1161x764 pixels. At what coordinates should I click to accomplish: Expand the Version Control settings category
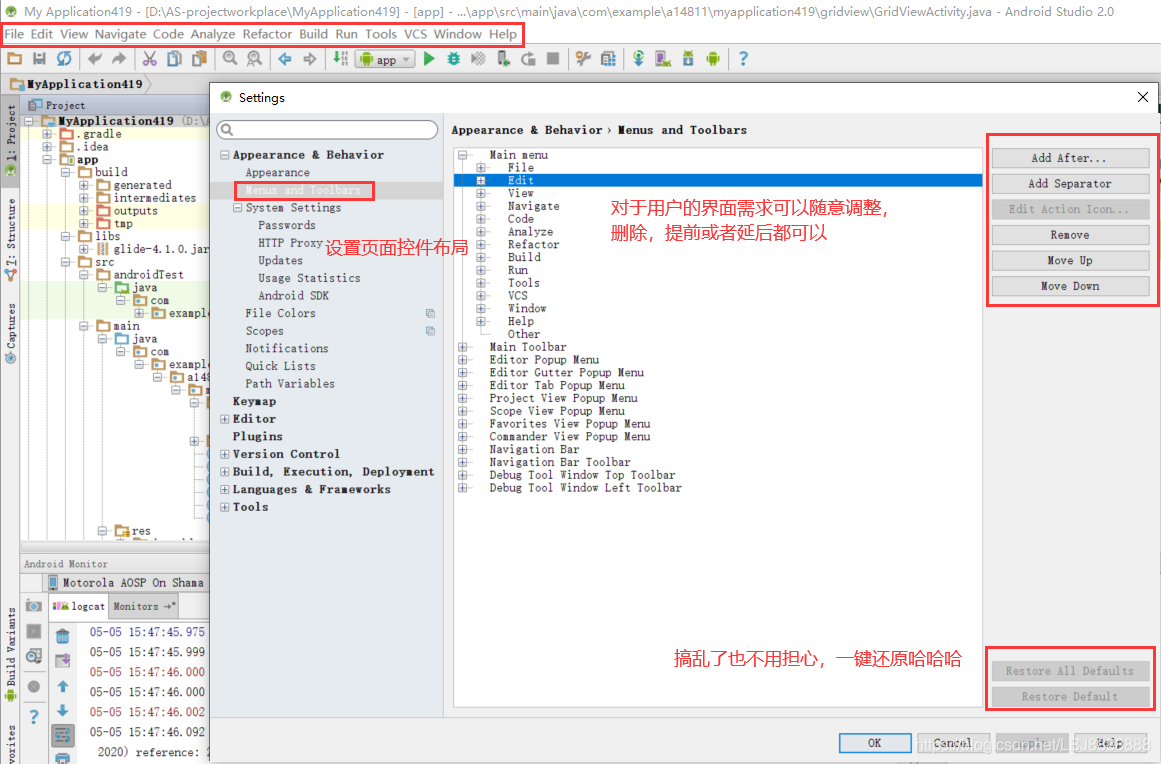(225, 454)
